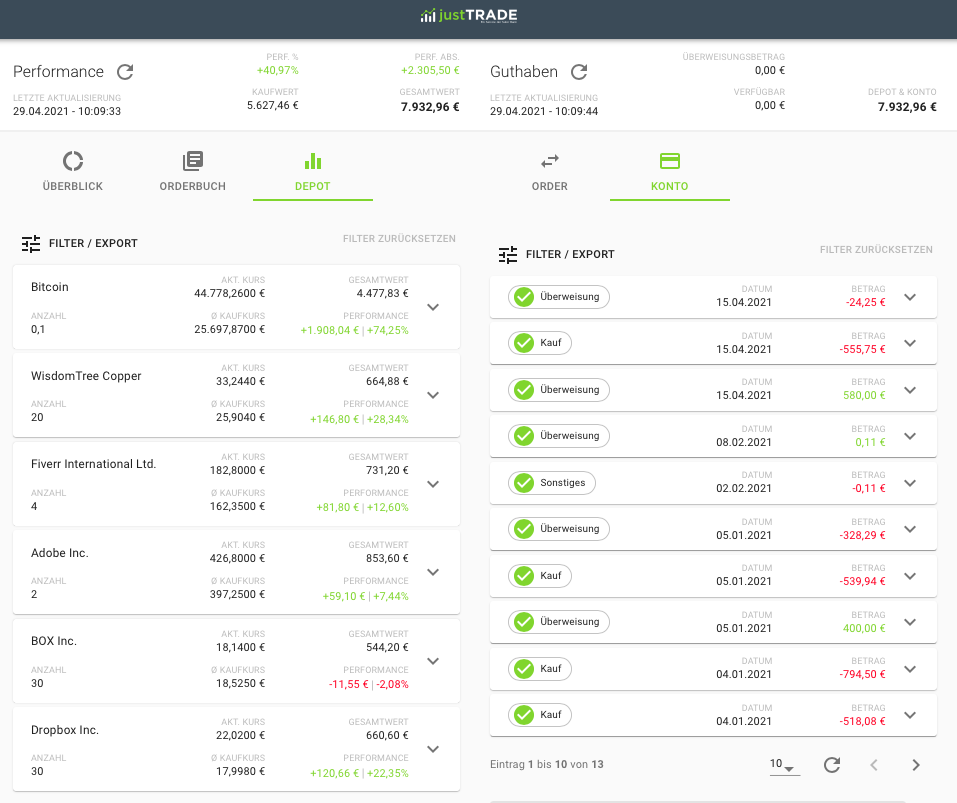Open account Filter / Export settings icon

508,254
